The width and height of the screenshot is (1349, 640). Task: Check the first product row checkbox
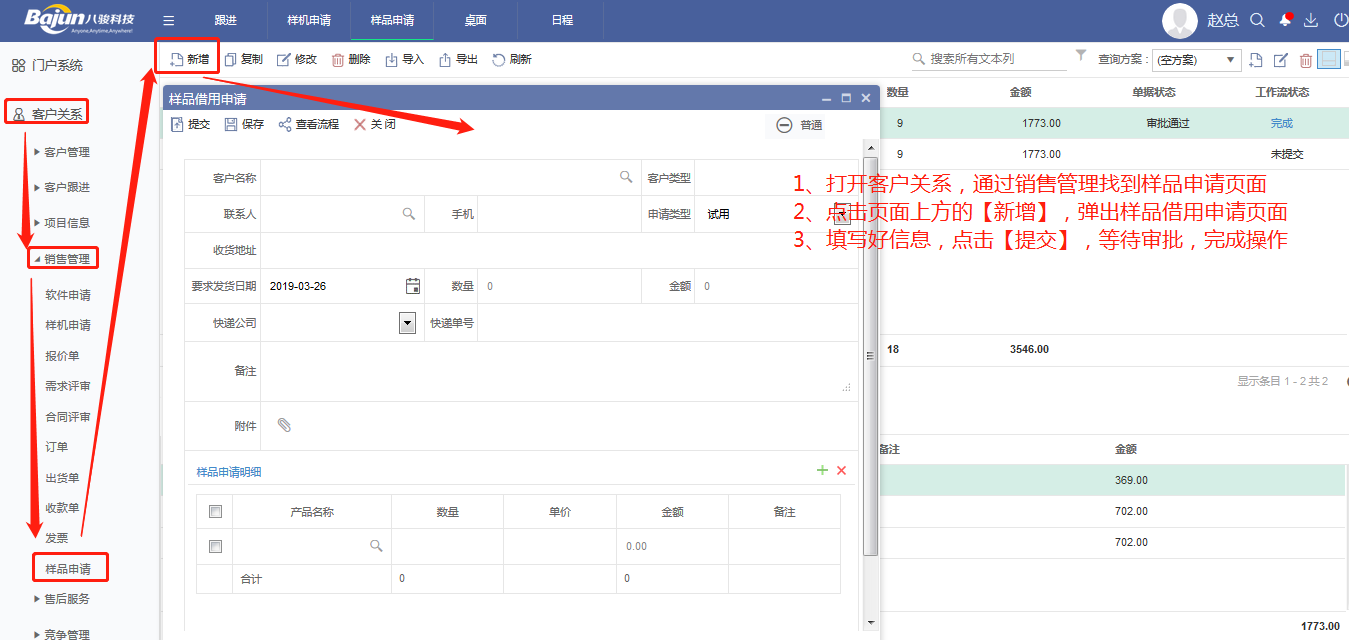tap(215, 546)
